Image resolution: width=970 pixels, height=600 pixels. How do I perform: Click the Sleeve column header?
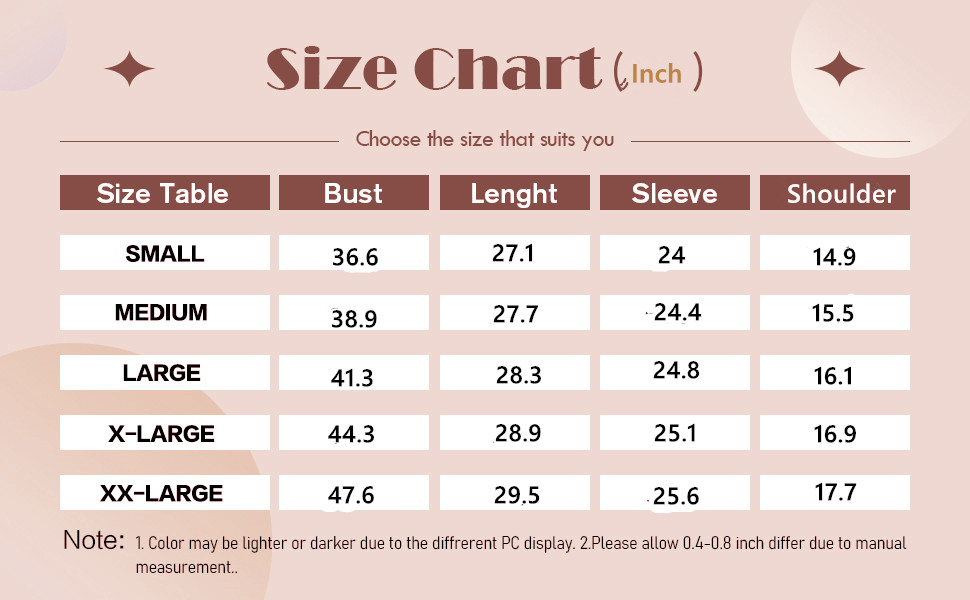pos(674,193)
